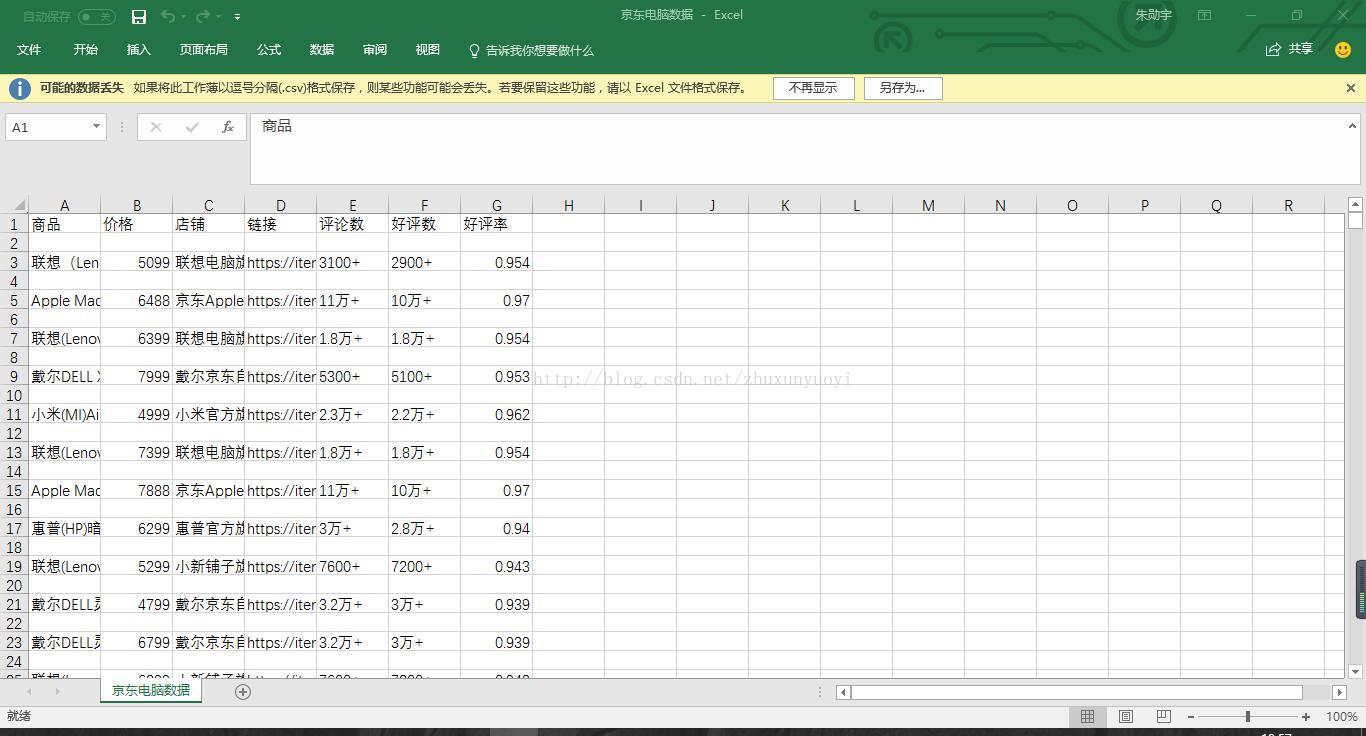
Task: Click cell with 惠普(HP) product name
Action: click(64, 528)
